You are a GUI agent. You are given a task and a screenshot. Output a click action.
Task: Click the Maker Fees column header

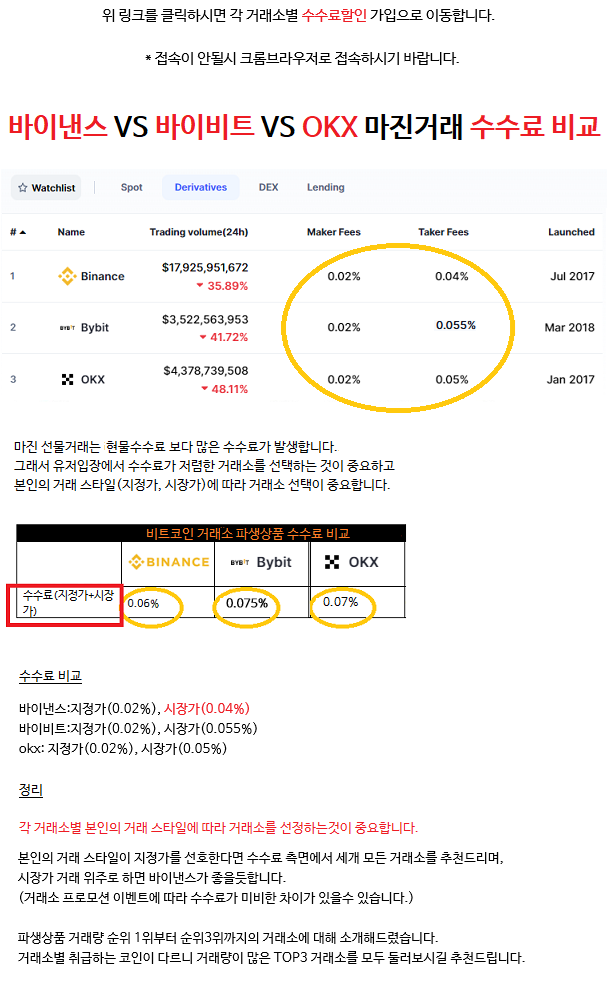pos(334,232)
